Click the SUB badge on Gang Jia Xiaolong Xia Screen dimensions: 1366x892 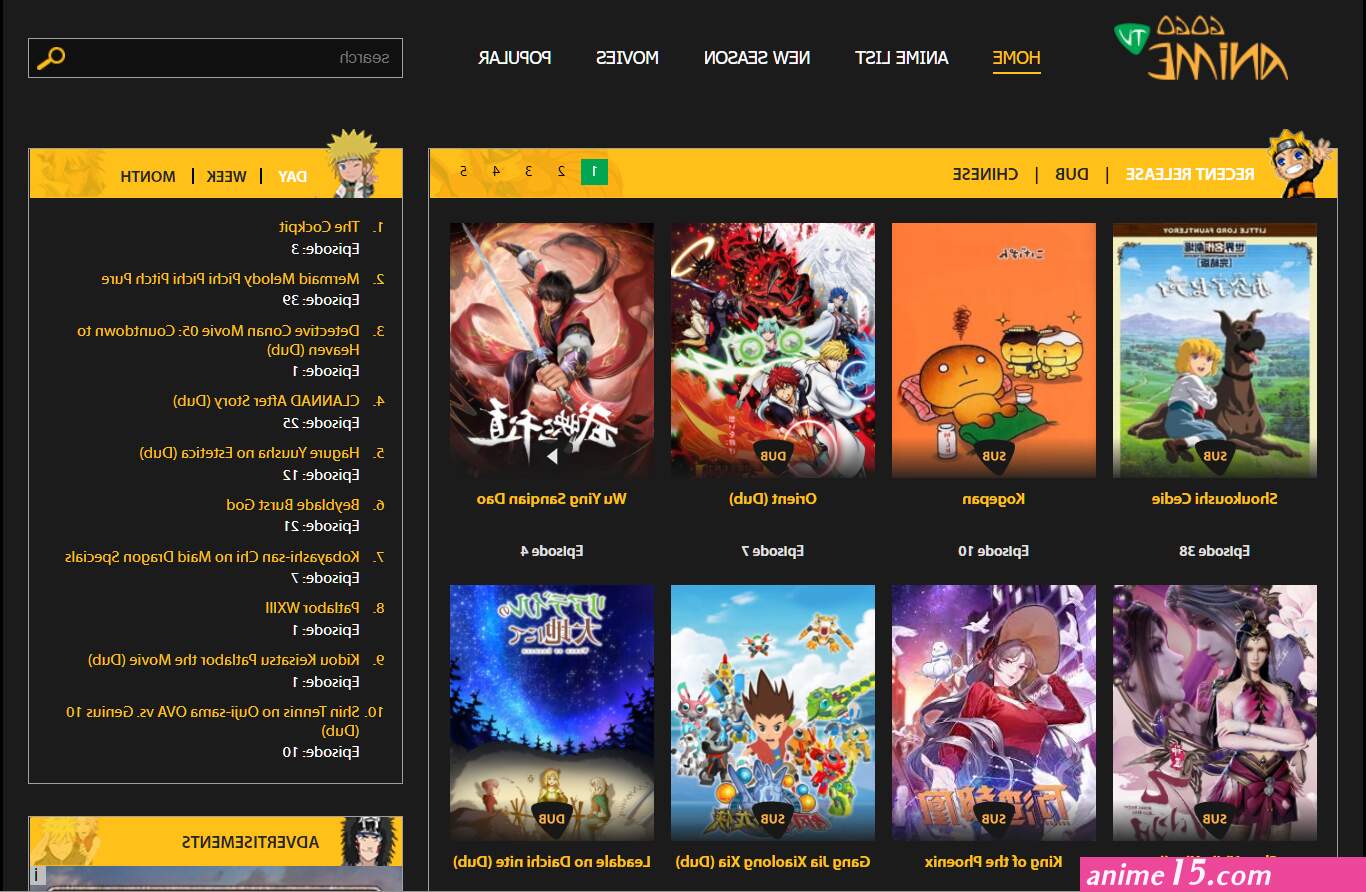pyautogui.click(x=773, y=818)
